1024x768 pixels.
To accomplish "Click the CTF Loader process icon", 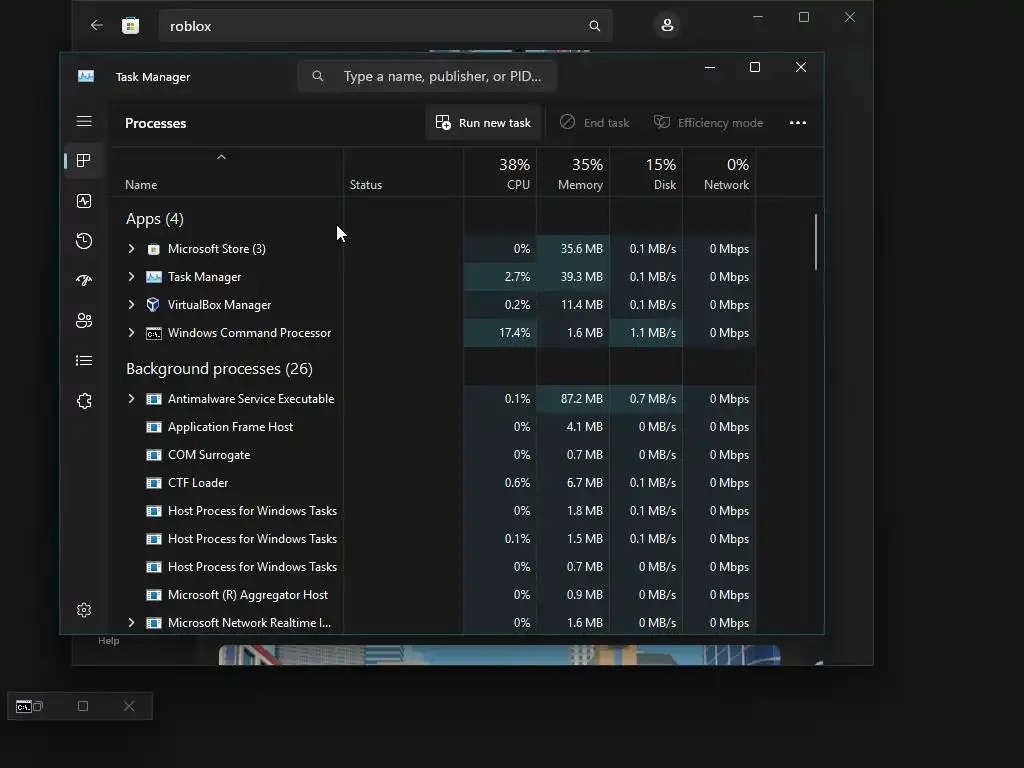I will (x=153, y=483).
